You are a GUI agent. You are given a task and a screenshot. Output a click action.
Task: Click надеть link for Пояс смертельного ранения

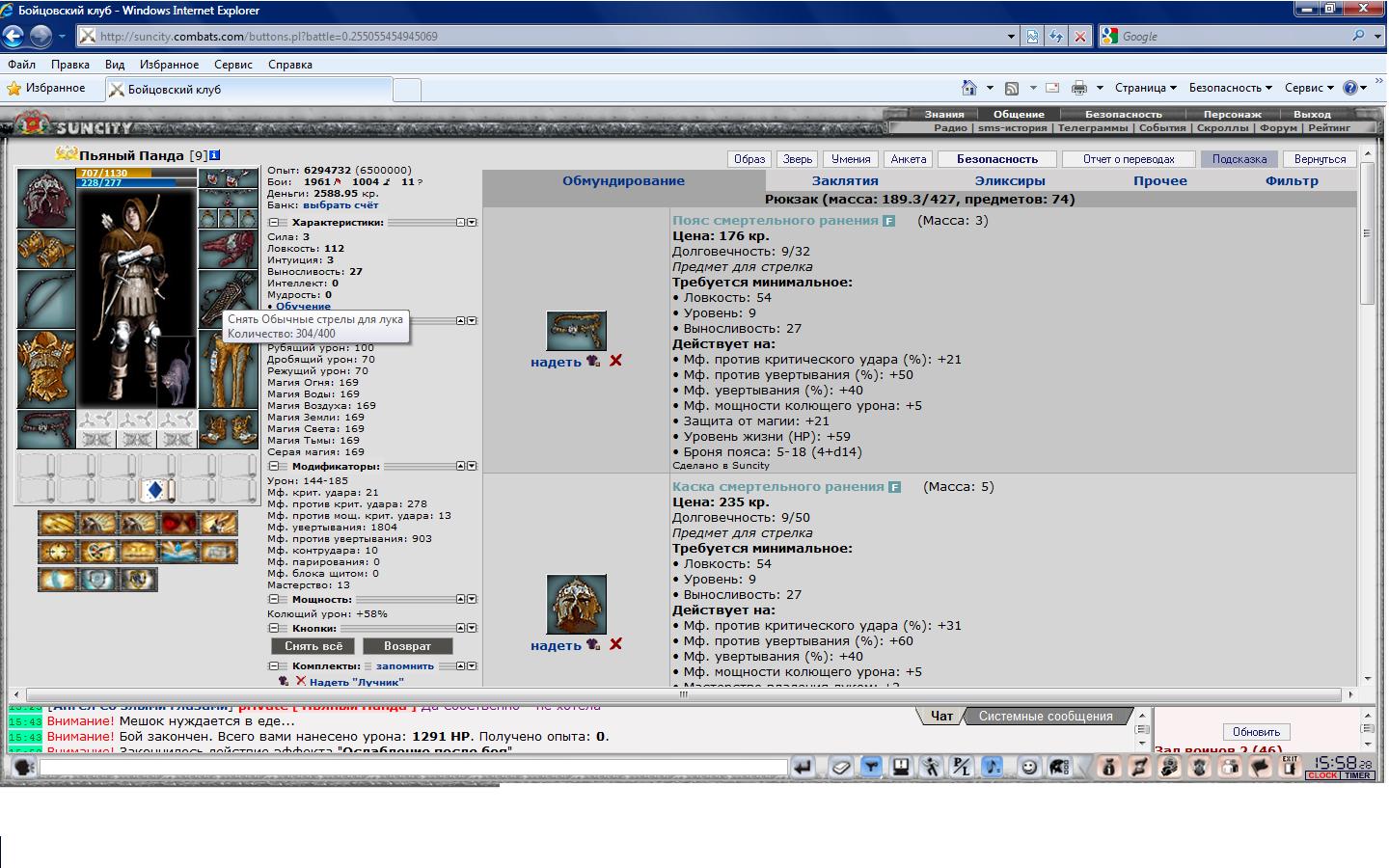[556, 362]
